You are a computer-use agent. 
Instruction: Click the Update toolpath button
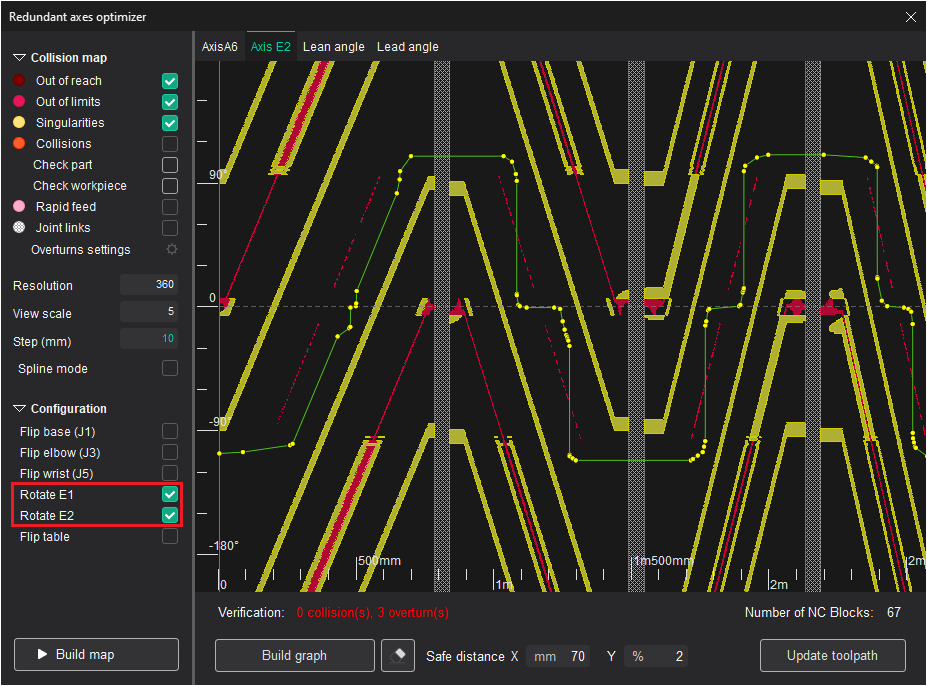point(832,656)
